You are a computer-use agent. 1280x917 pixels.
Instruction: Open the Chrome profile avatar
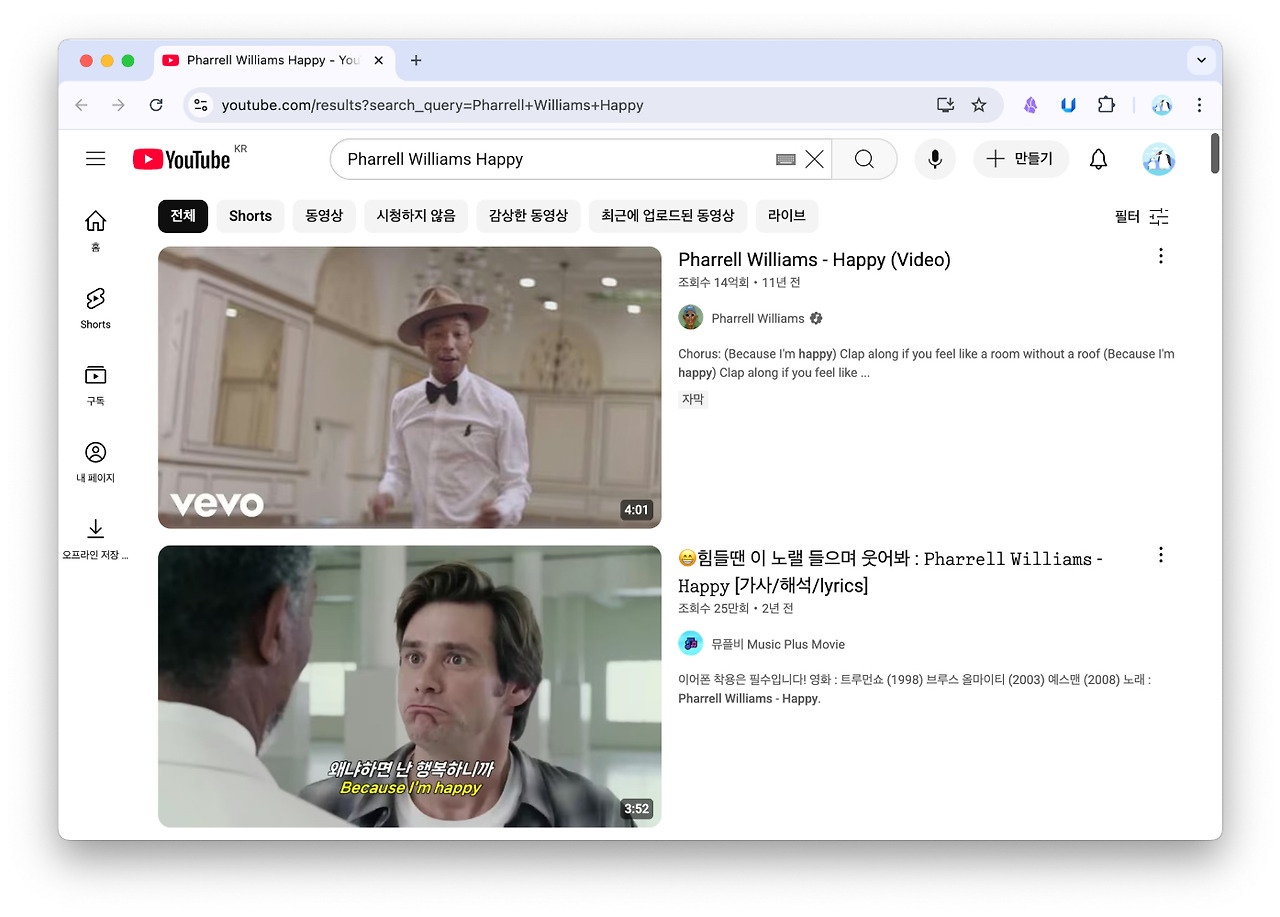tap(1162, 105)
